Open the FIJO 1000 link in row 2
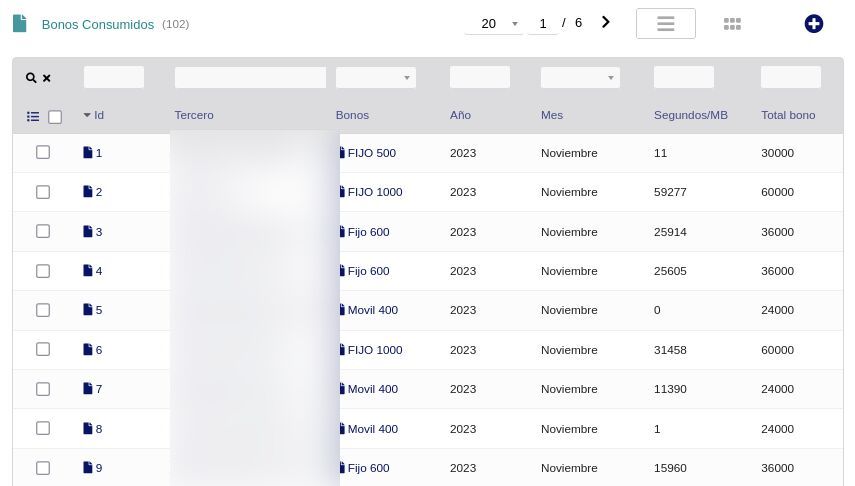Screen dimensions: 855x486 374,192
